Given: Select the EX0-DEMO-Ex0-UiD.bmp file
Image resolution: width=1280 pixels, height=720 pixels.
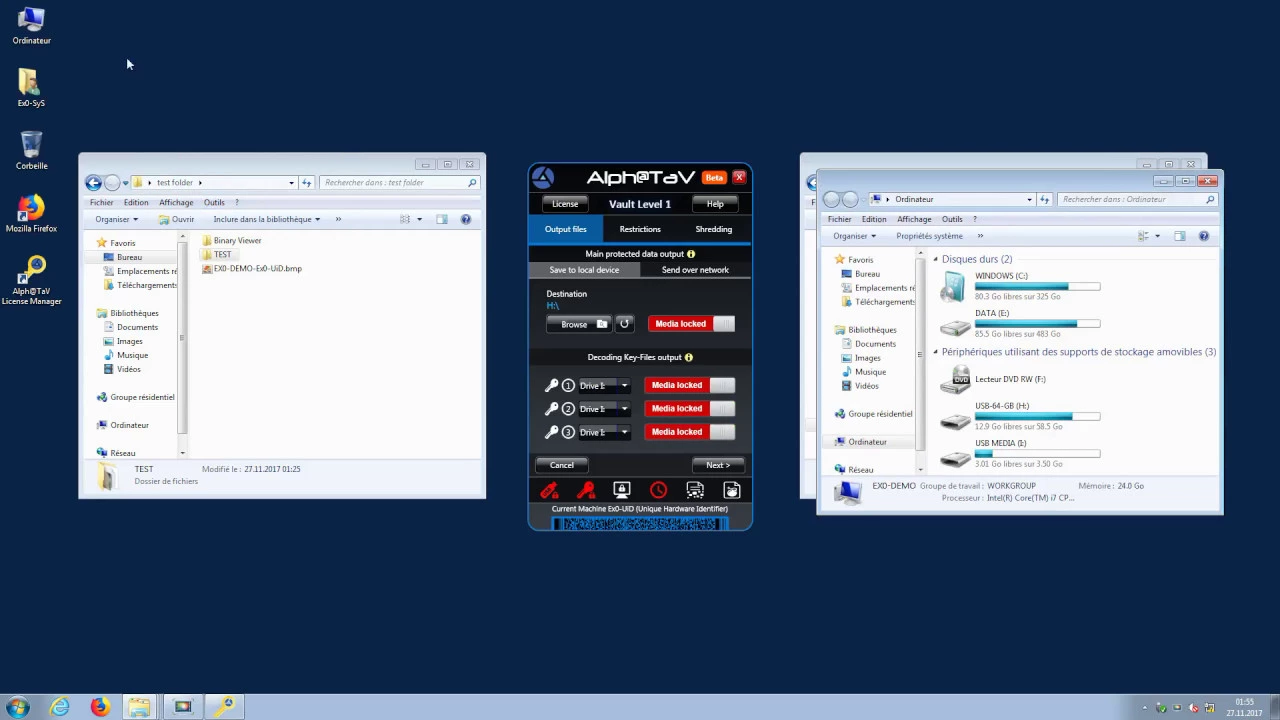Looking at the screenshot, I should pyautogui.click(x=251, y=268).
